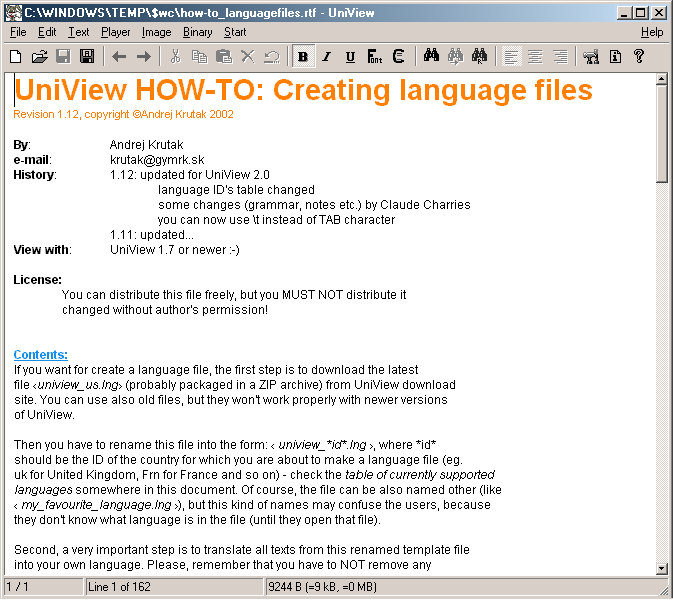673x600 pixels.
Task: Click the Undo curved arrow icon
Action: [x=272, y=56]
